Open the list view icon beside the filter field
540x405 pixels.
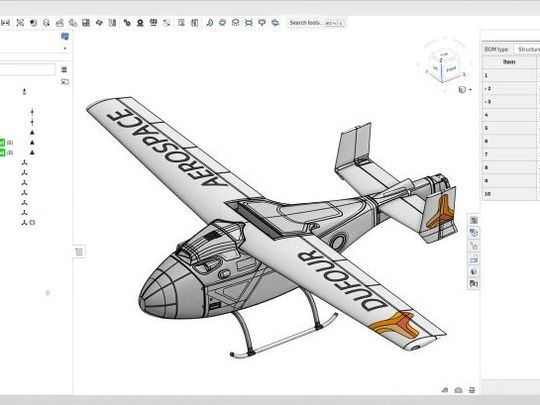coord(64,70)
